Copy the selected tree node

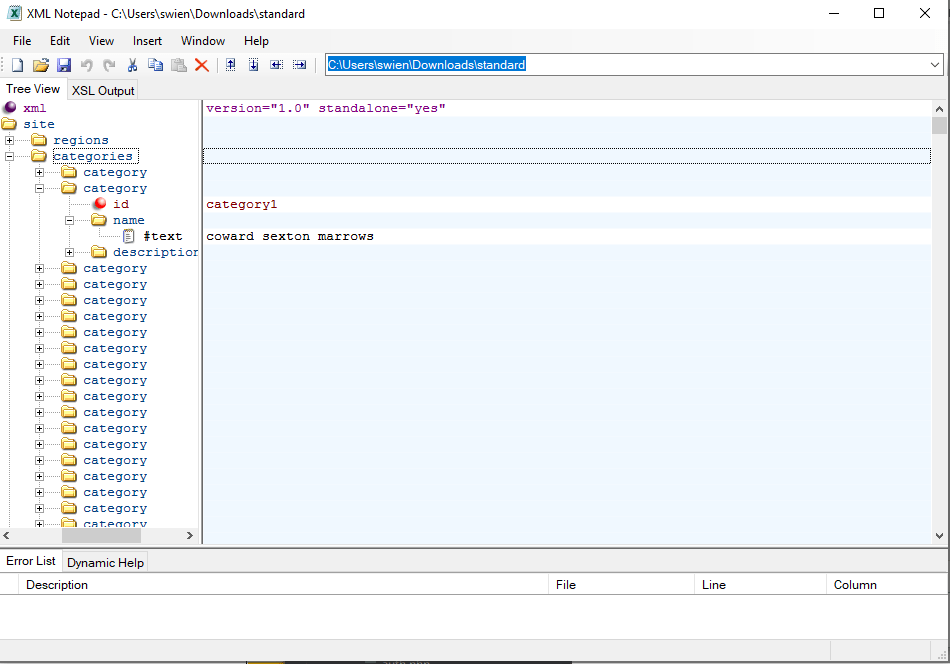pos(155,64)
